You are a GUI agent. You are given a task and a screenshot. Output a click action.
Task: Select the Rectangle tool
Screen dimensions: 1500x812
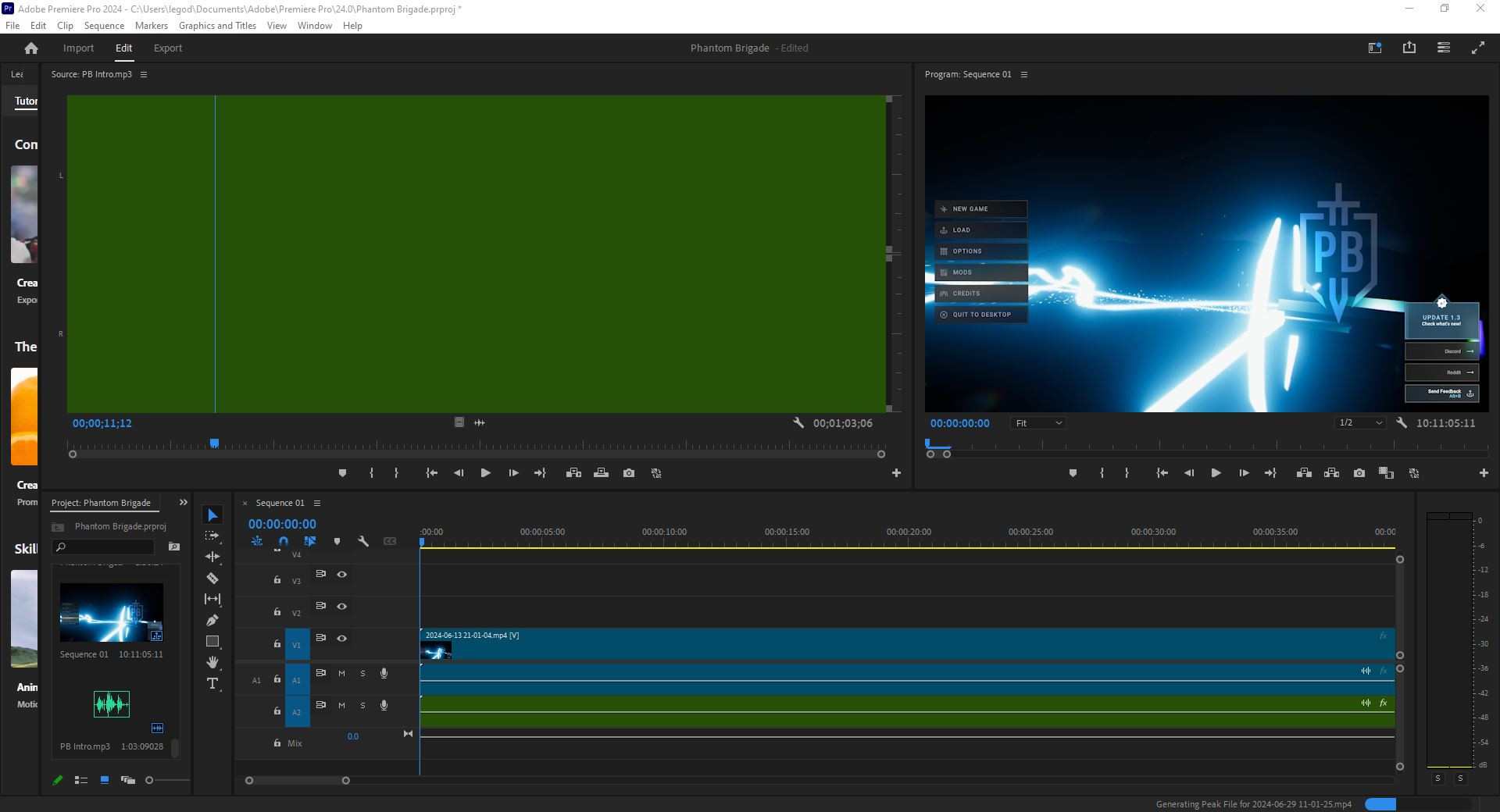tap(212, 641)
